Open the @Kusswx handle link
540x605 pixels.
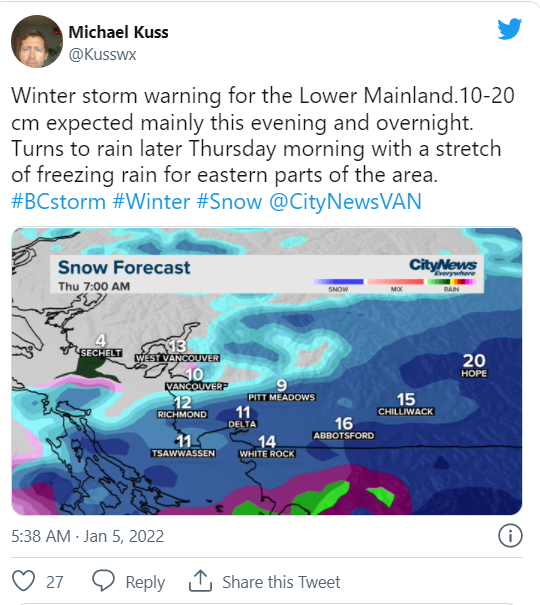pyautogui.click(x=102, y=54)
